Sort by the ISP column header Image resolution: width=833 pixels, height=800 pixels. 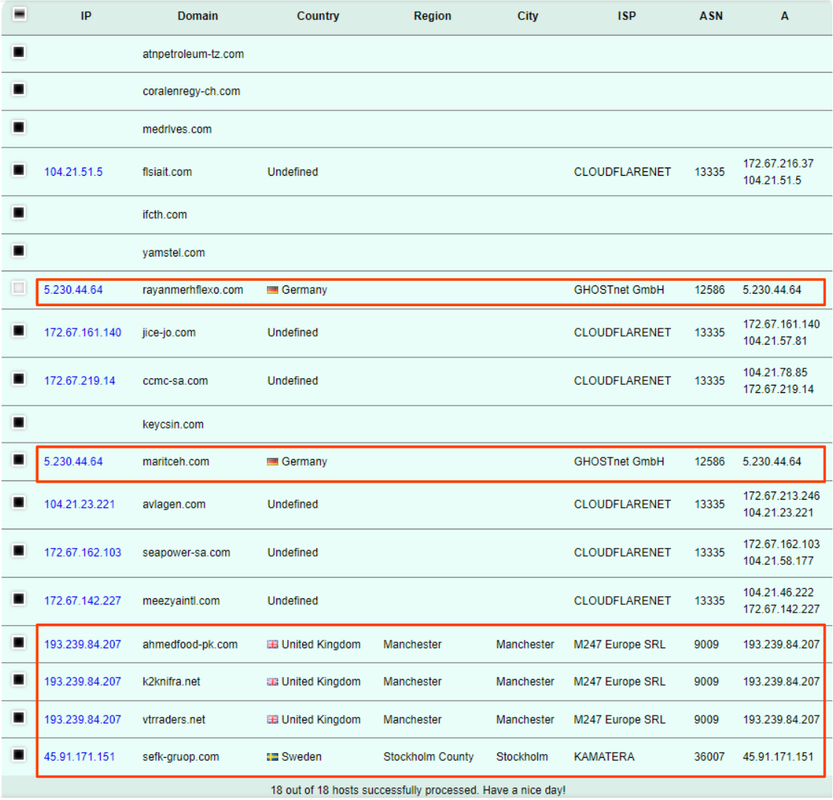(x=626, y=16)
